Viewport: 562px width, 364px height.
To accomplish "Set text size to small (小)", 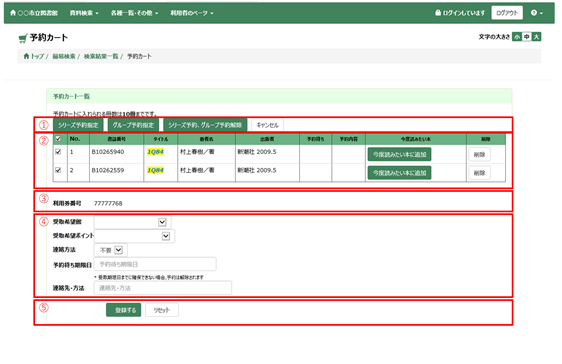I will click(x=517, y=37).
